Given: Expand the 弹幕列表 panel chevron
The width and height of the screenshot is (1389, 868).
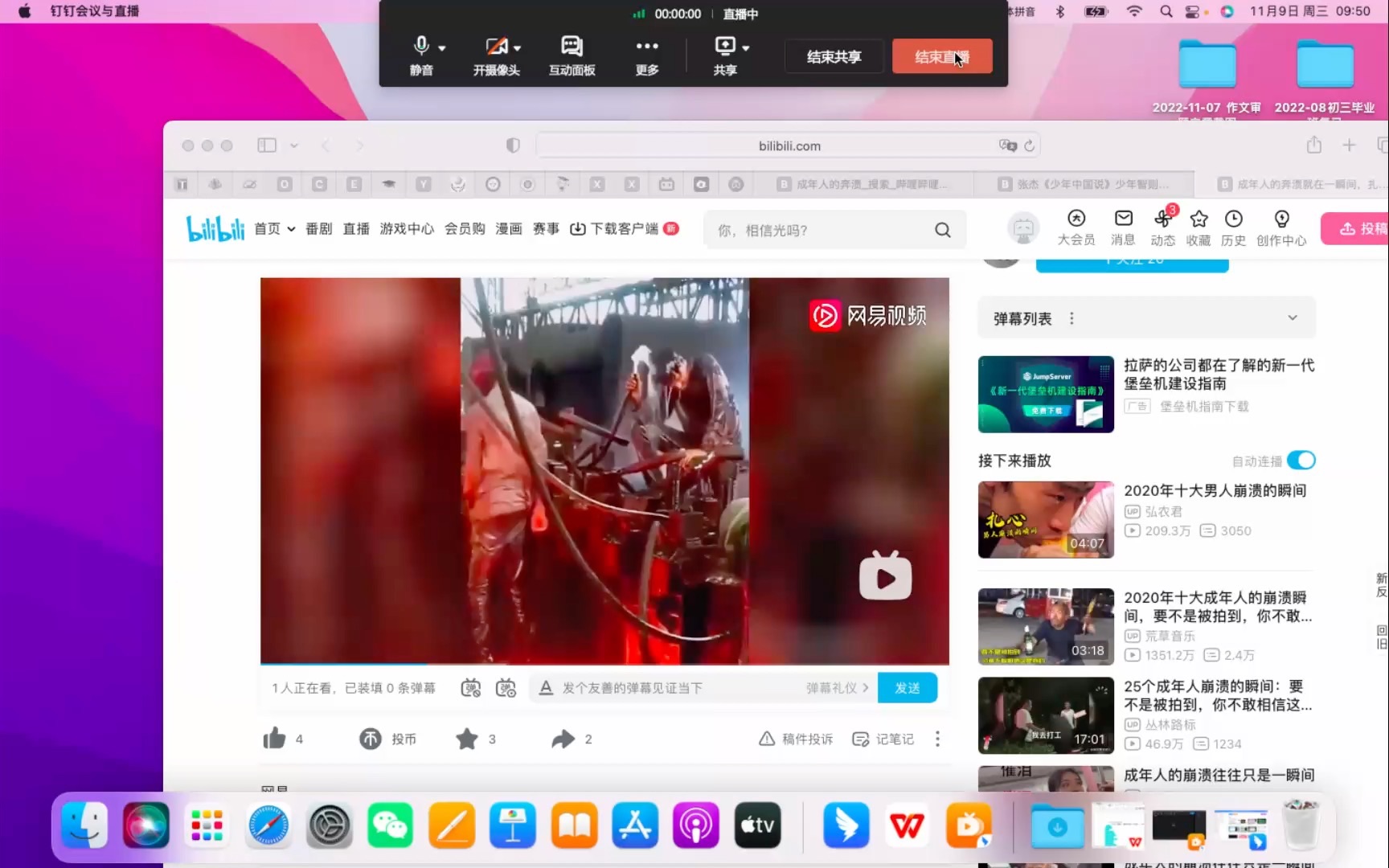Looking at the screenshot, I should click(1293, 317).
